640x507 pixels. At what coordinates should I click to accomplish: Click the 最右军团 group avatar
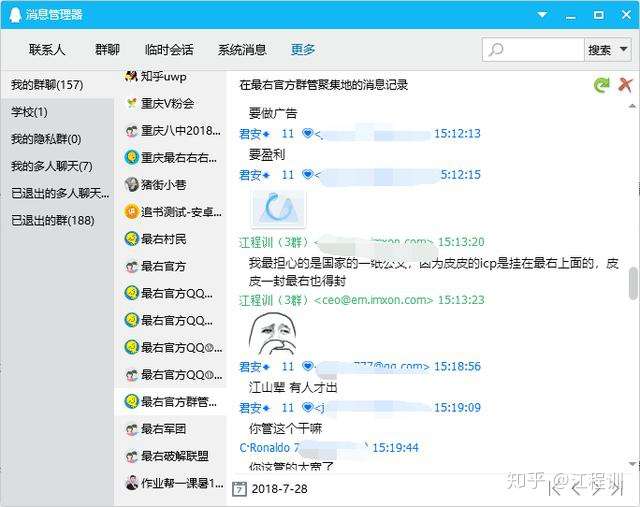(x=131, y=429)
